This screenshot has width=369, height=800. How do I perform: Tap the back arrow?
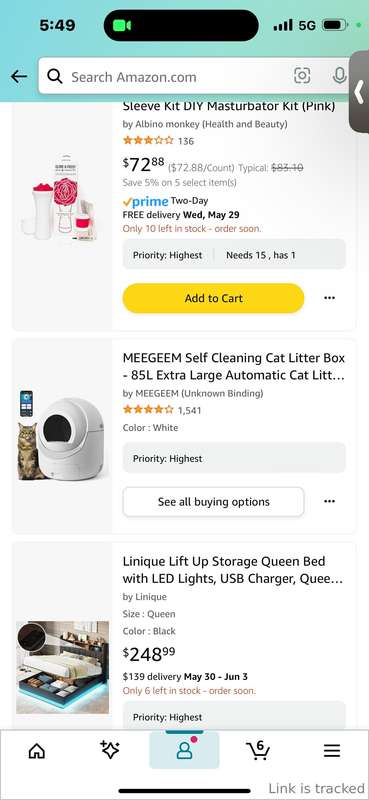point(19,77)
